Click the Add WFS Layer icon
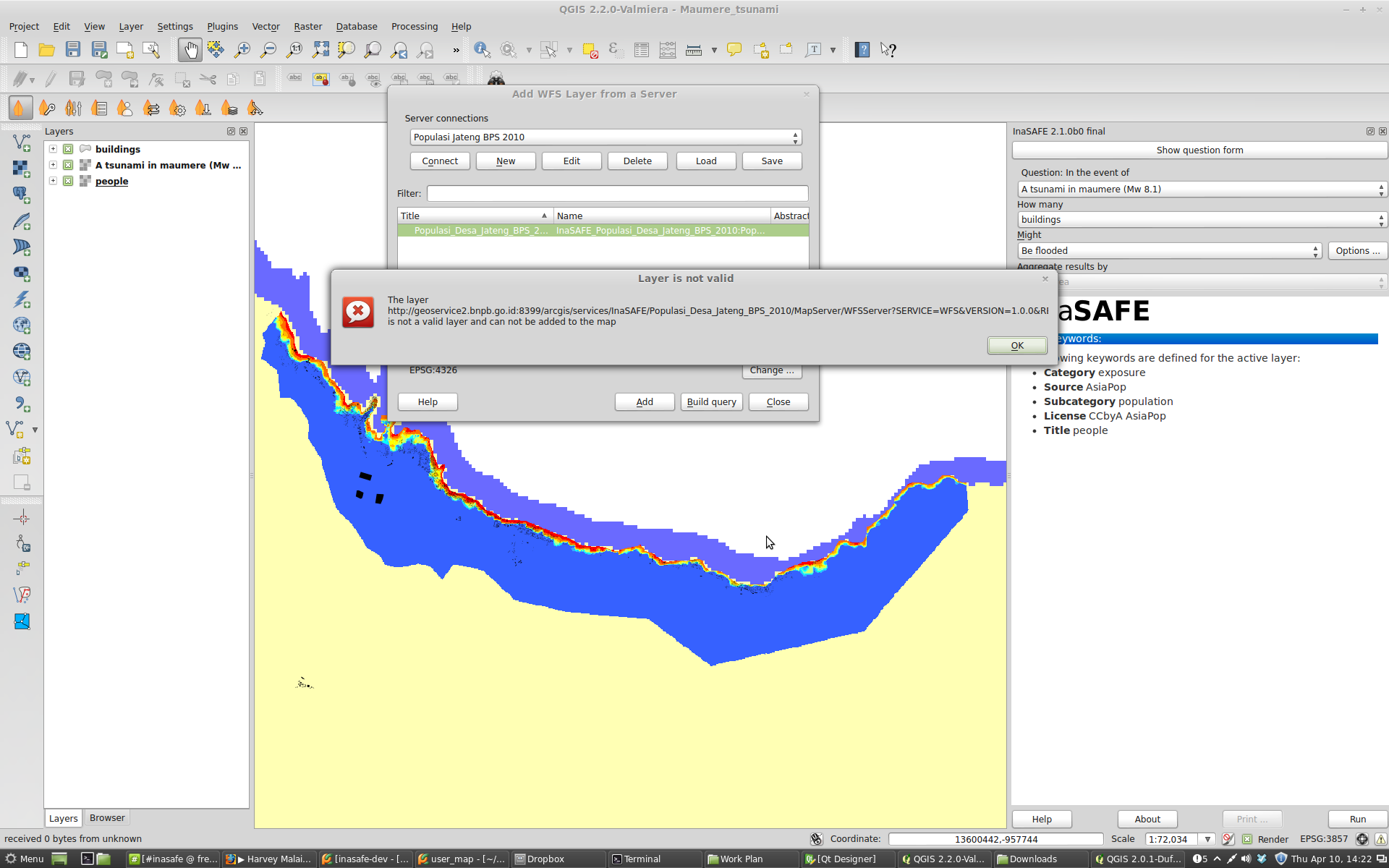The image size is (1389, 868). 22,378
